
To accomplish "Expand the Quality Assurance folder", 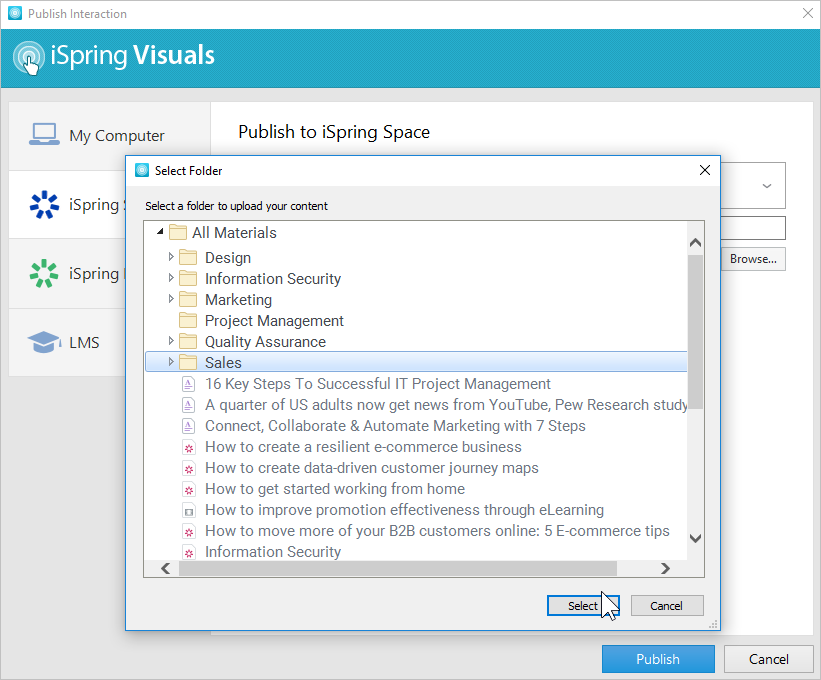I will click(x=171, y=340).
